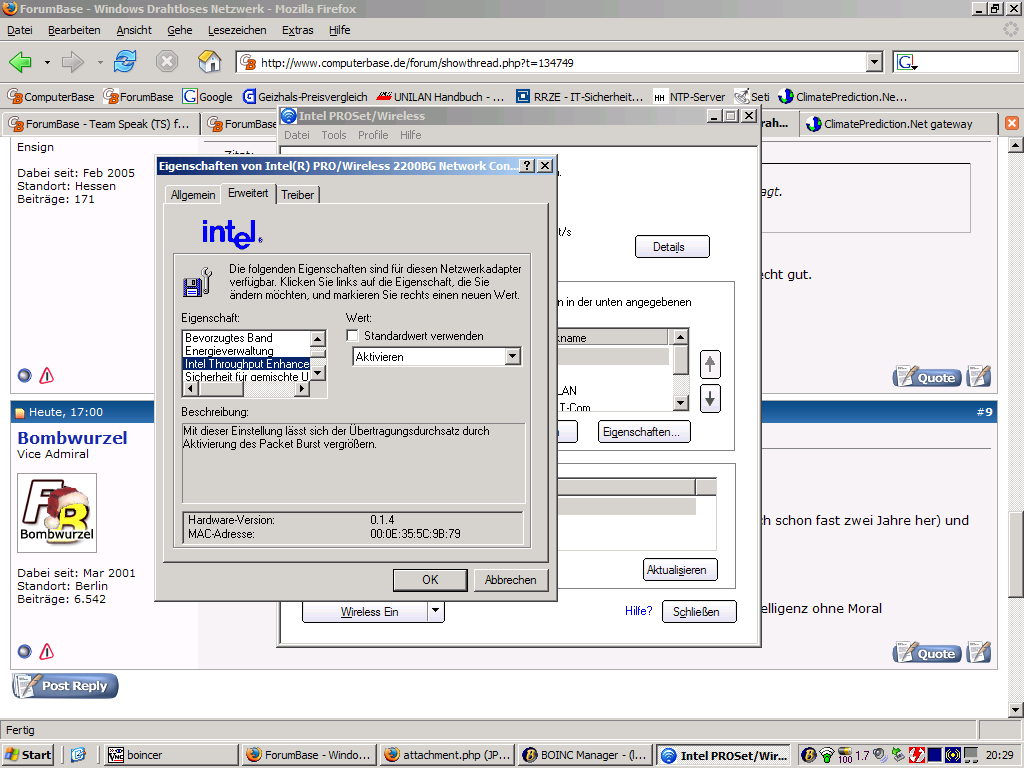This screenshot has height=768, width=1024.
Task: Click Abbrechen to cancel the dialog
Action: click(511, 580)
